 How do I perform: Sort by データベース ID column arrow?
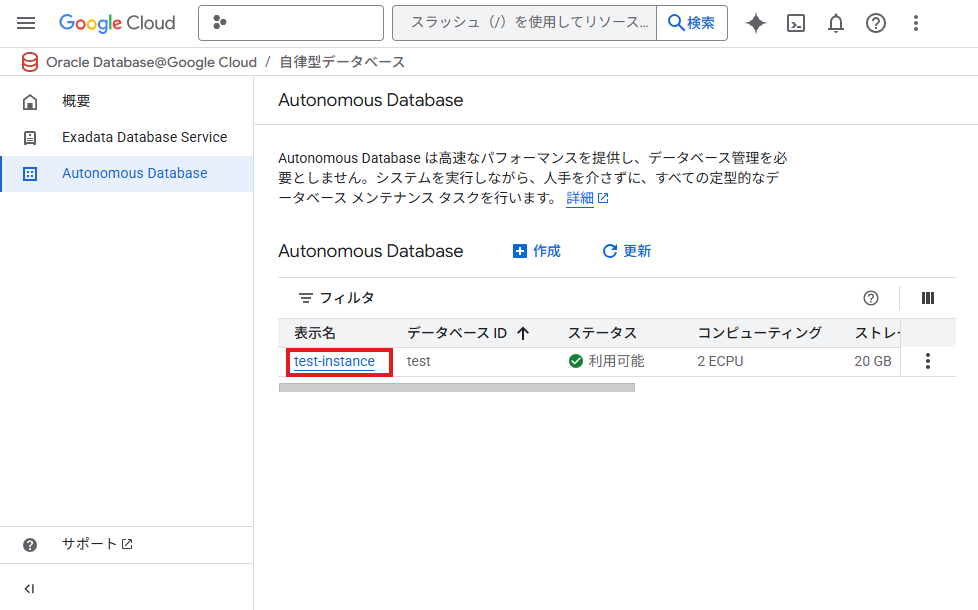pos(523,333)
